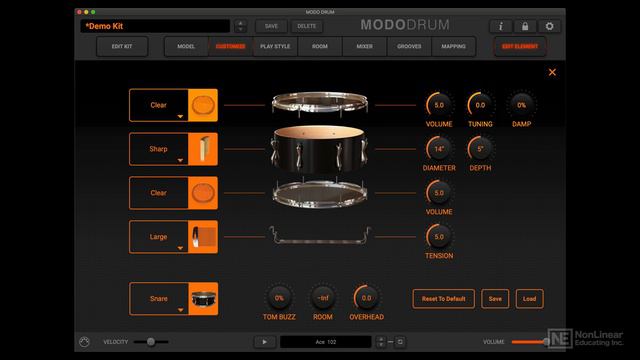
Task: Click the bottom Clear resonant head icon
Action: (203, 193)
